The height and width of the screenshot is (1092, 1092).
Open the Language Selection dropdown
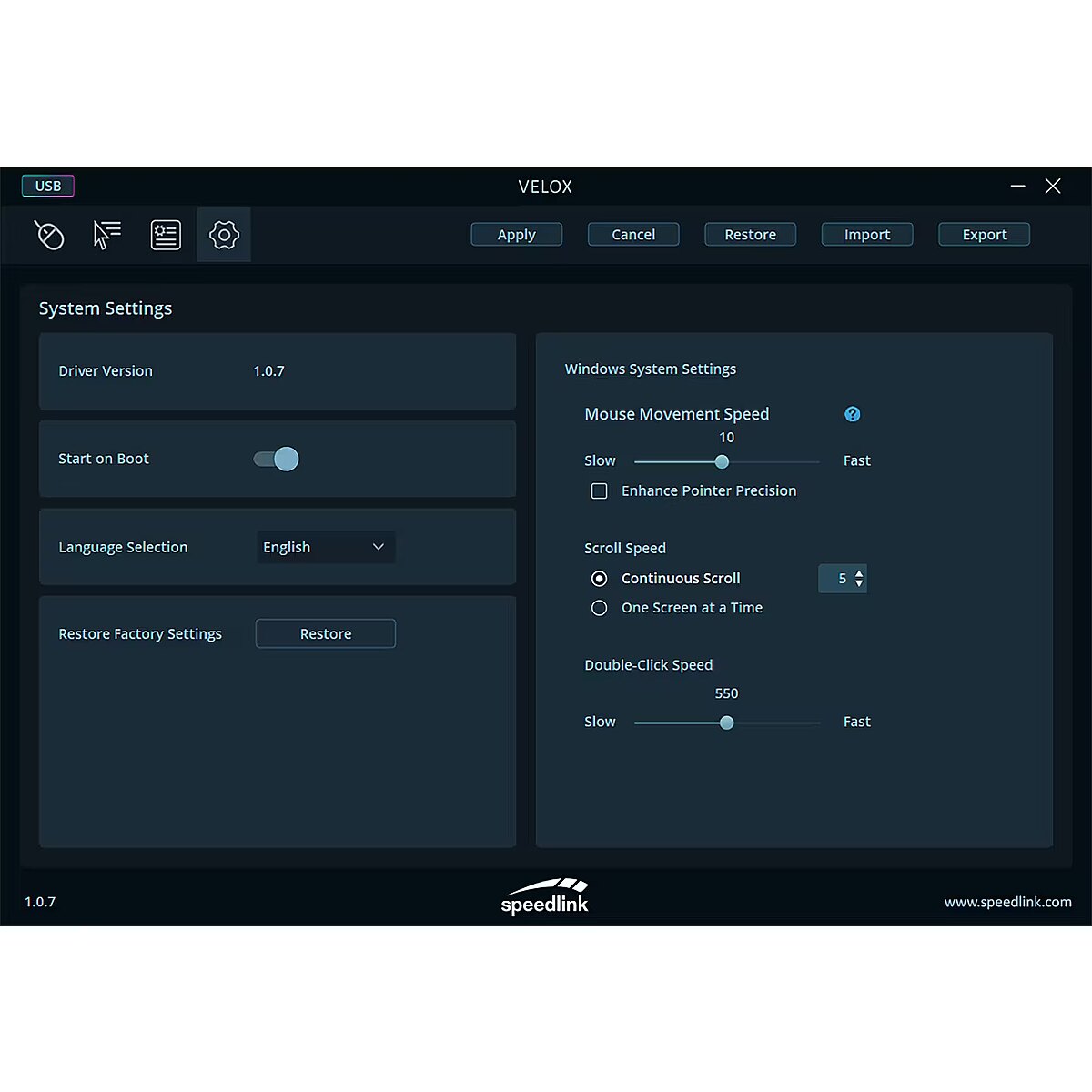coord(326,547)
